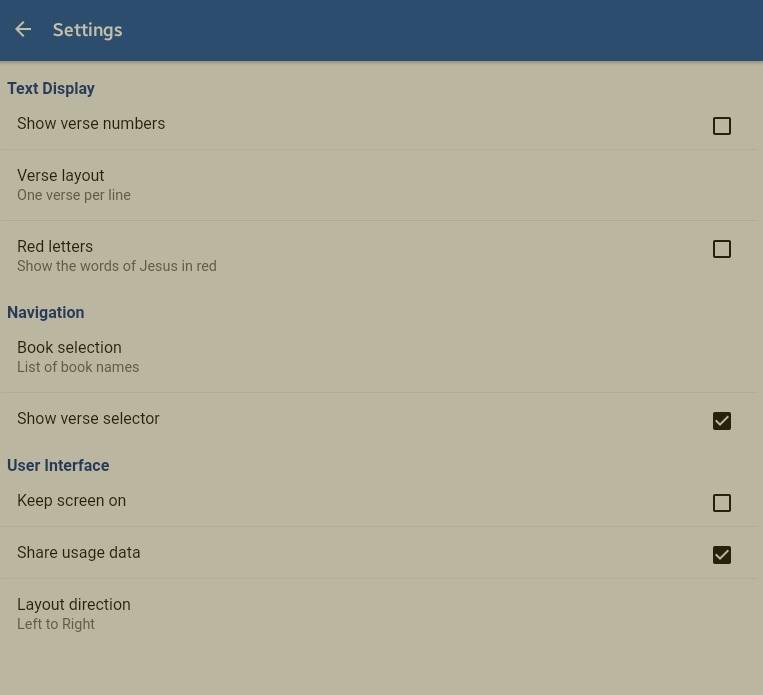
Task: Select the Navigation section header
Action: (46, 312)
